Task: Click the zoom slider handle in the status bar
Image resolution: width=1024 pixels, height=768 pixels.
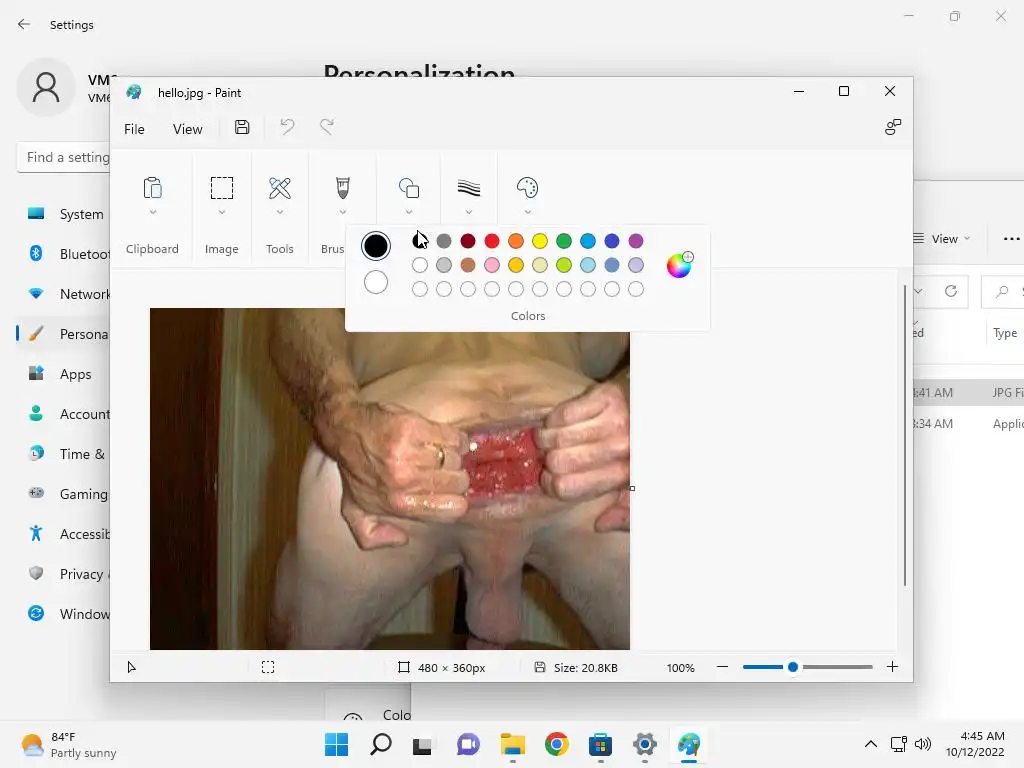Action: (793, 667)
